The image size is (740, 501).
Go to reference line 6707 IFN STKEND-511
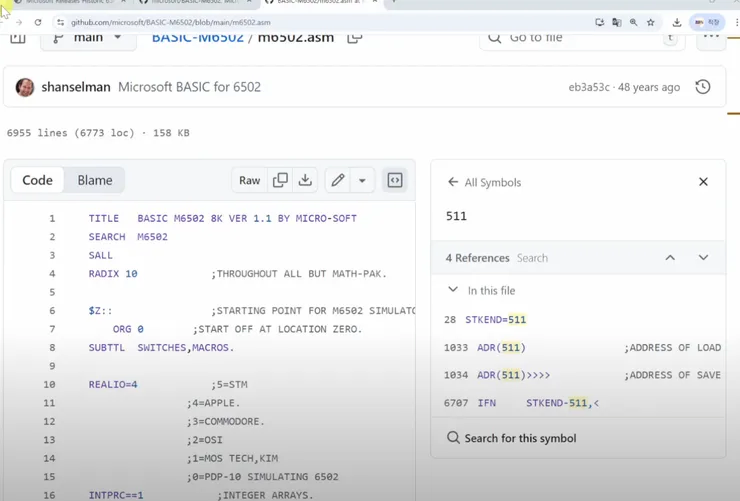[x=578, y=403]
